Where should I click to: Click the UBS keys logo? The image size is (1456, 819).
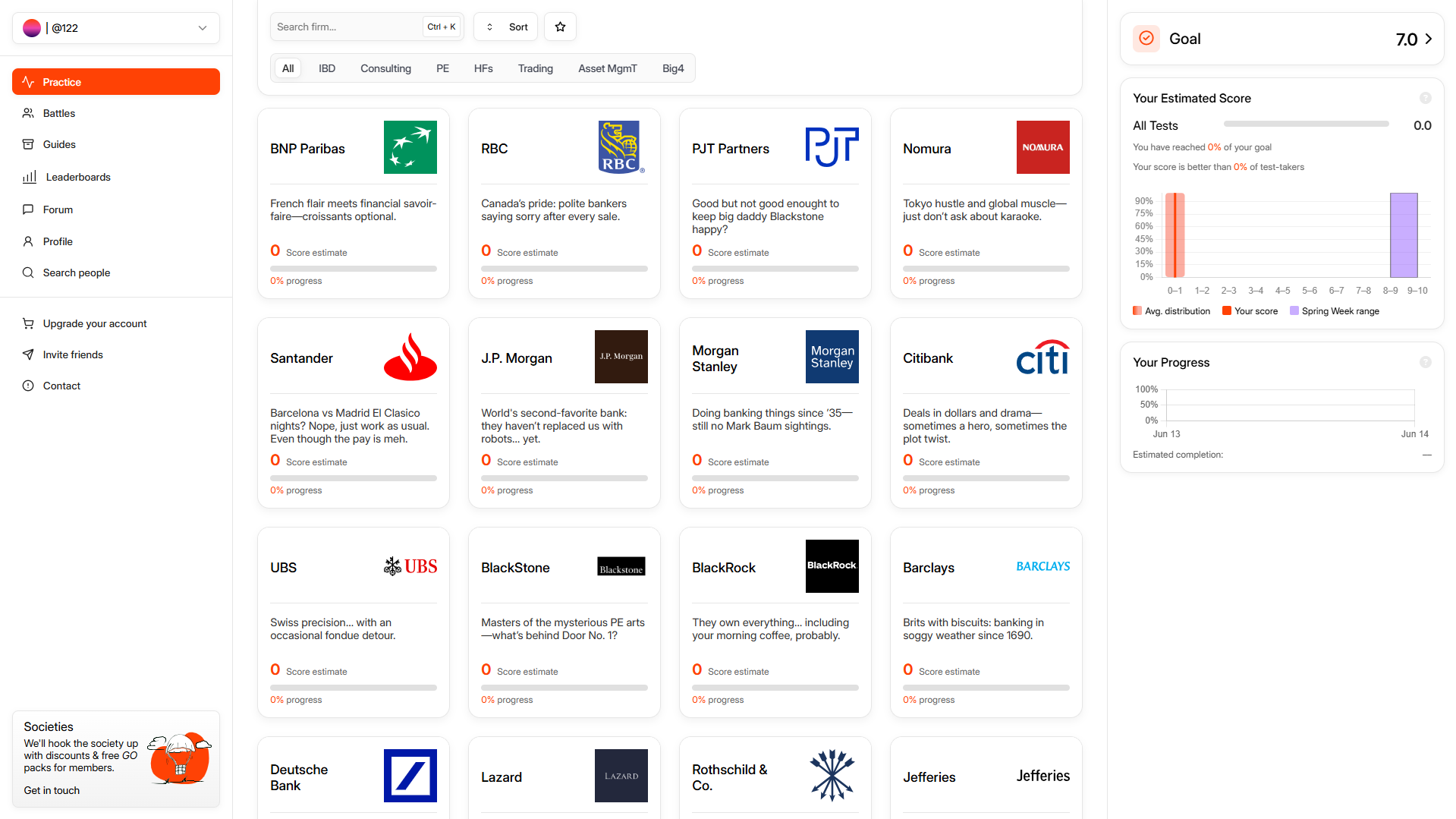[410, 566]
